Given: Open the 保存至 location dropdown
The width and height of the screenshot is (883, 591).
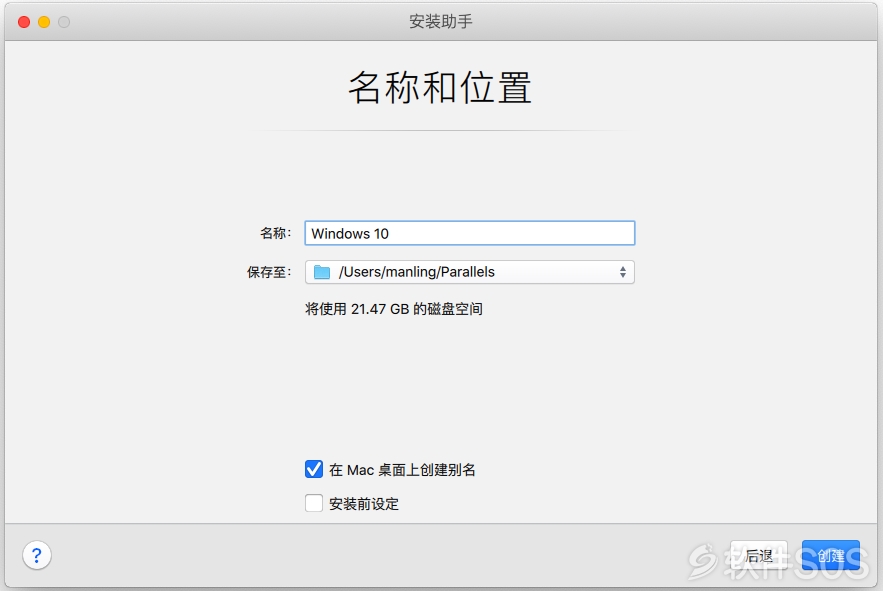Looking at the screenshot, I should 470,272.
